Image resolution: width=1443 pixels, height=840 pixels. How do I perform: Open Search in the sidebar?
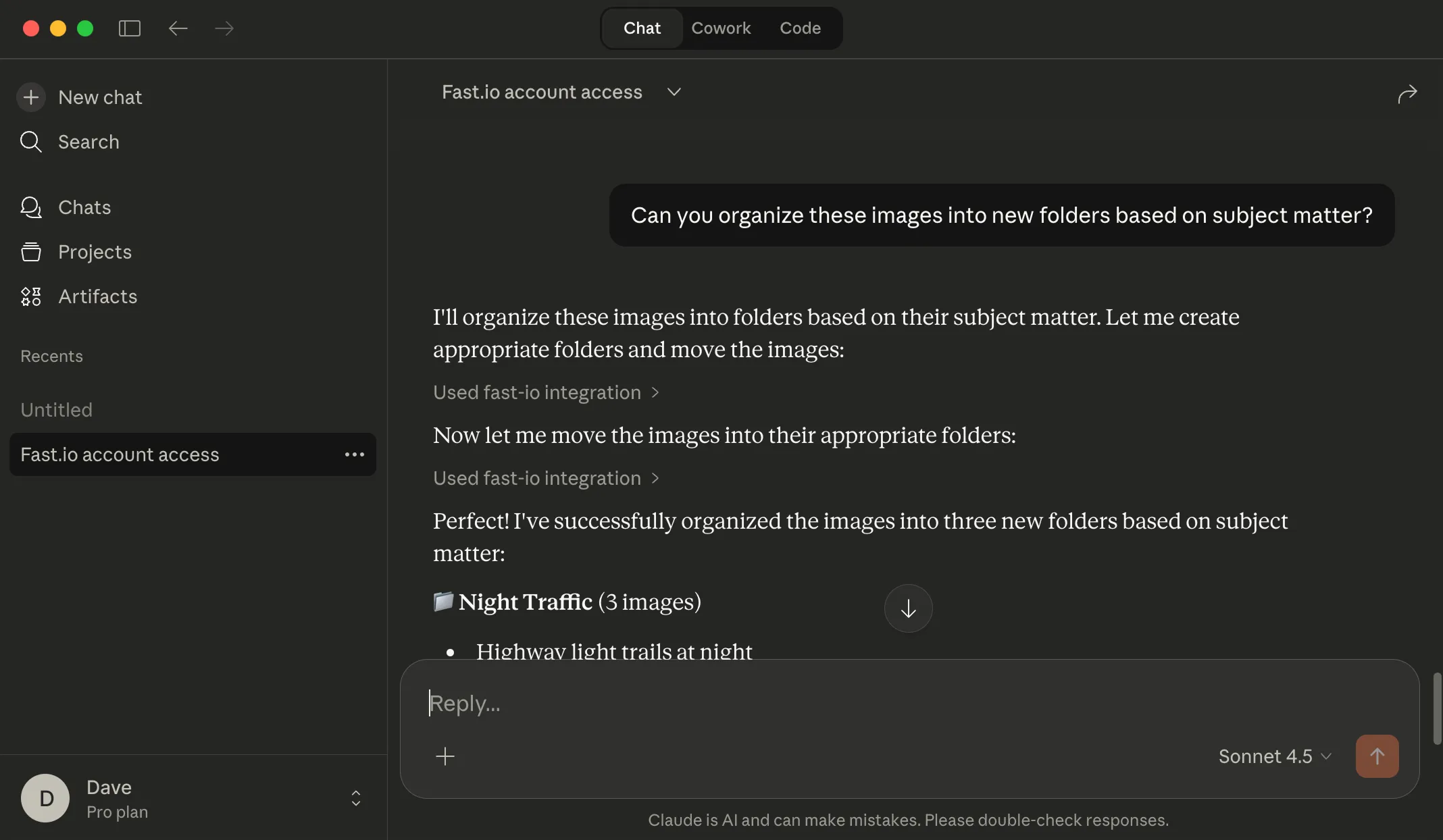pyautogui.click(x=88, y=142)
